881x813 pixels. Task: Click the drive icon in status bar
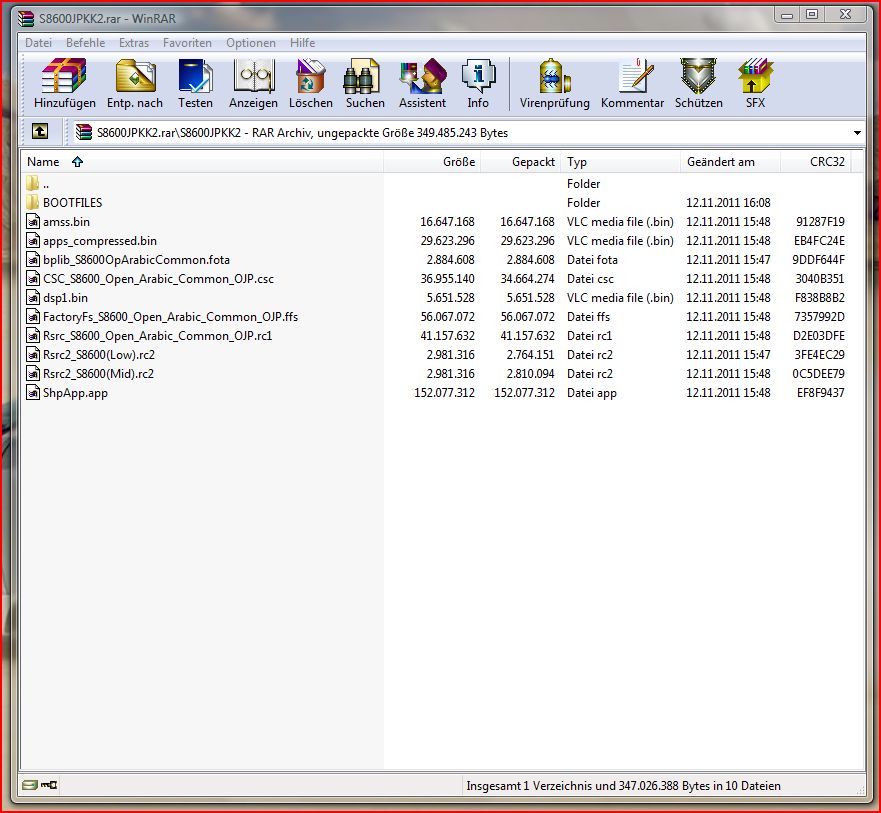coord(30,784)
